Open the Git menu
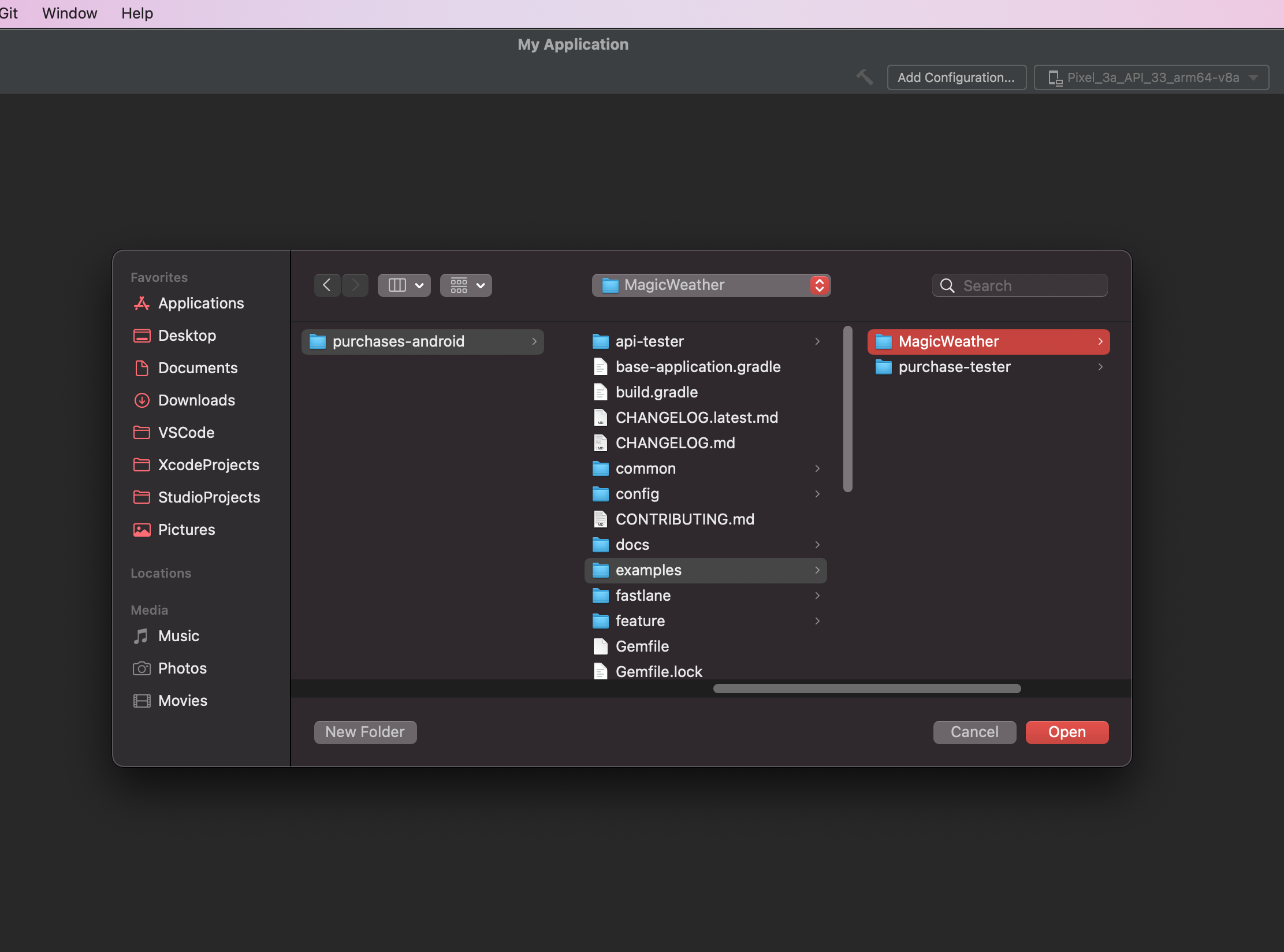 tap(9, 13)
